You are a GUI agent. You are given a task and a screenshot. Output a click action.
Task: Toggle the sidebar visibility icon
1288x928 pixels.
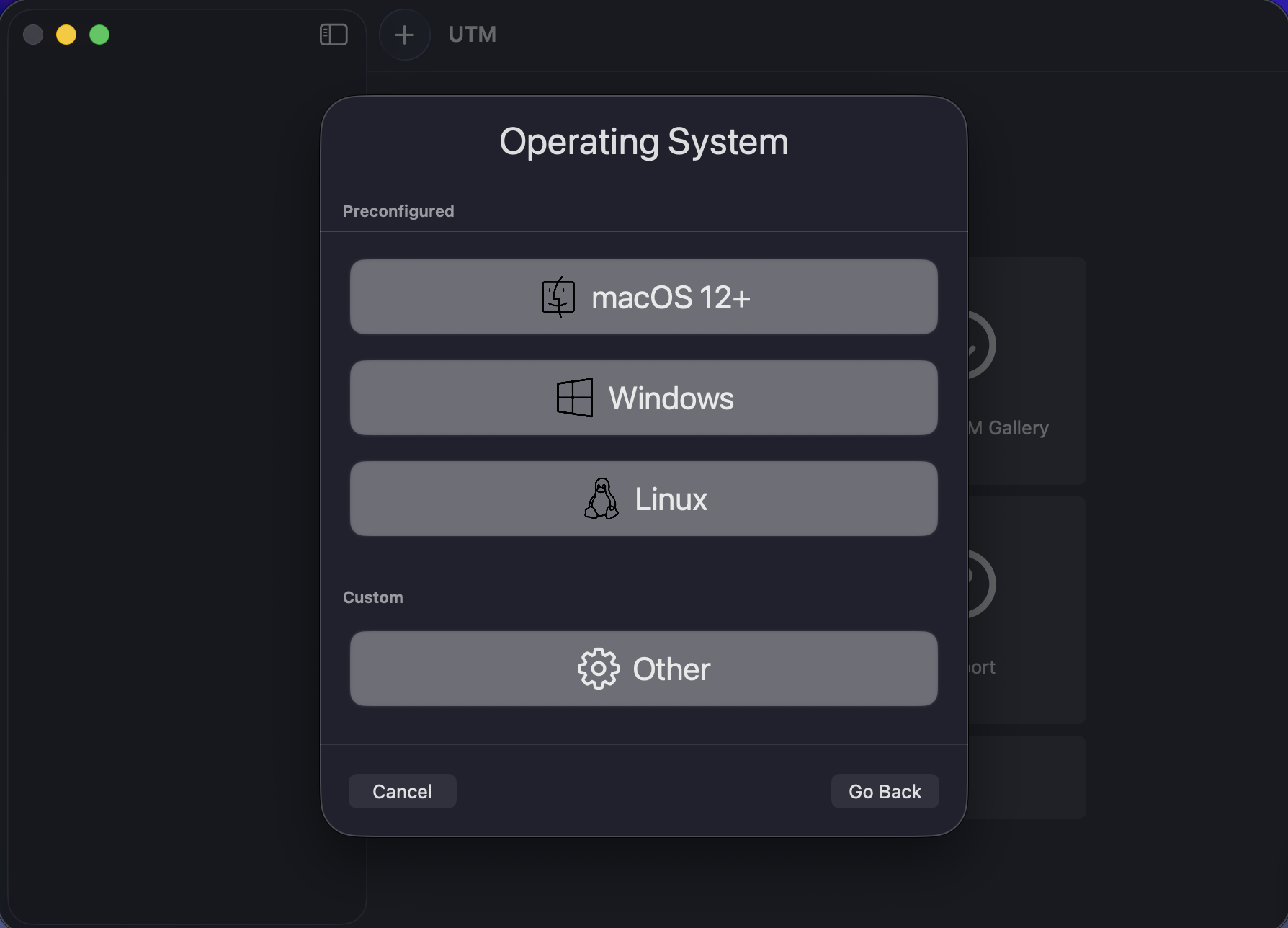pyautogui.click(x=333, y=34)
